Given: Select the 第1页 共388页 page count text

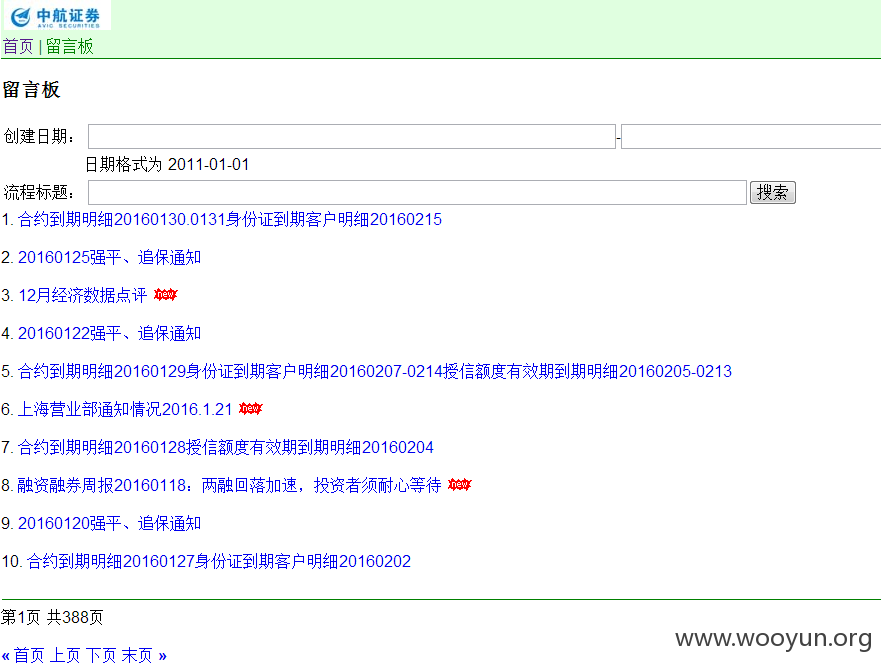Looking at the screenshot, I should coord(52,618).
